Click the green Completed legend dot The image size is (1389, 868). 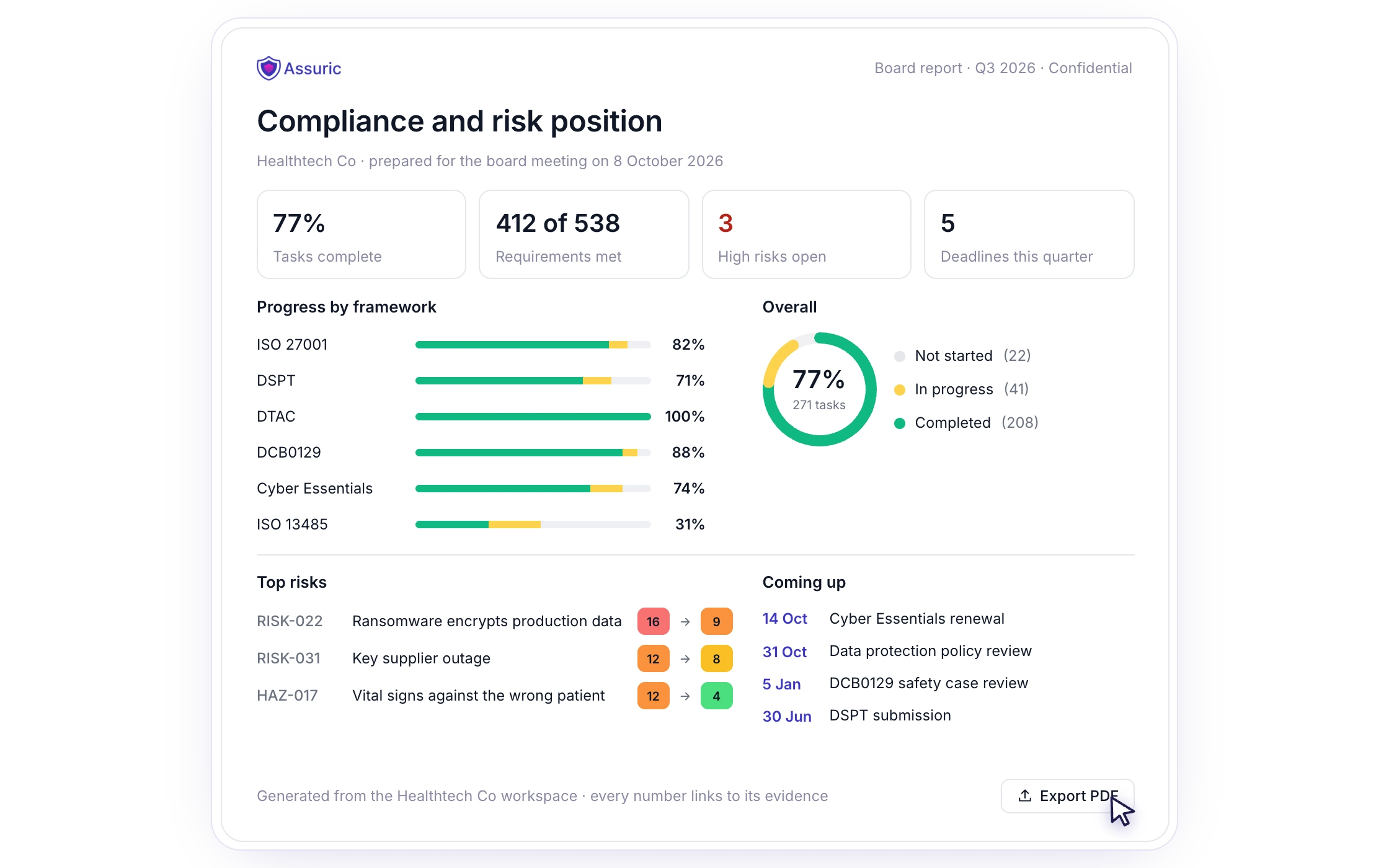[x=900, y=423]
